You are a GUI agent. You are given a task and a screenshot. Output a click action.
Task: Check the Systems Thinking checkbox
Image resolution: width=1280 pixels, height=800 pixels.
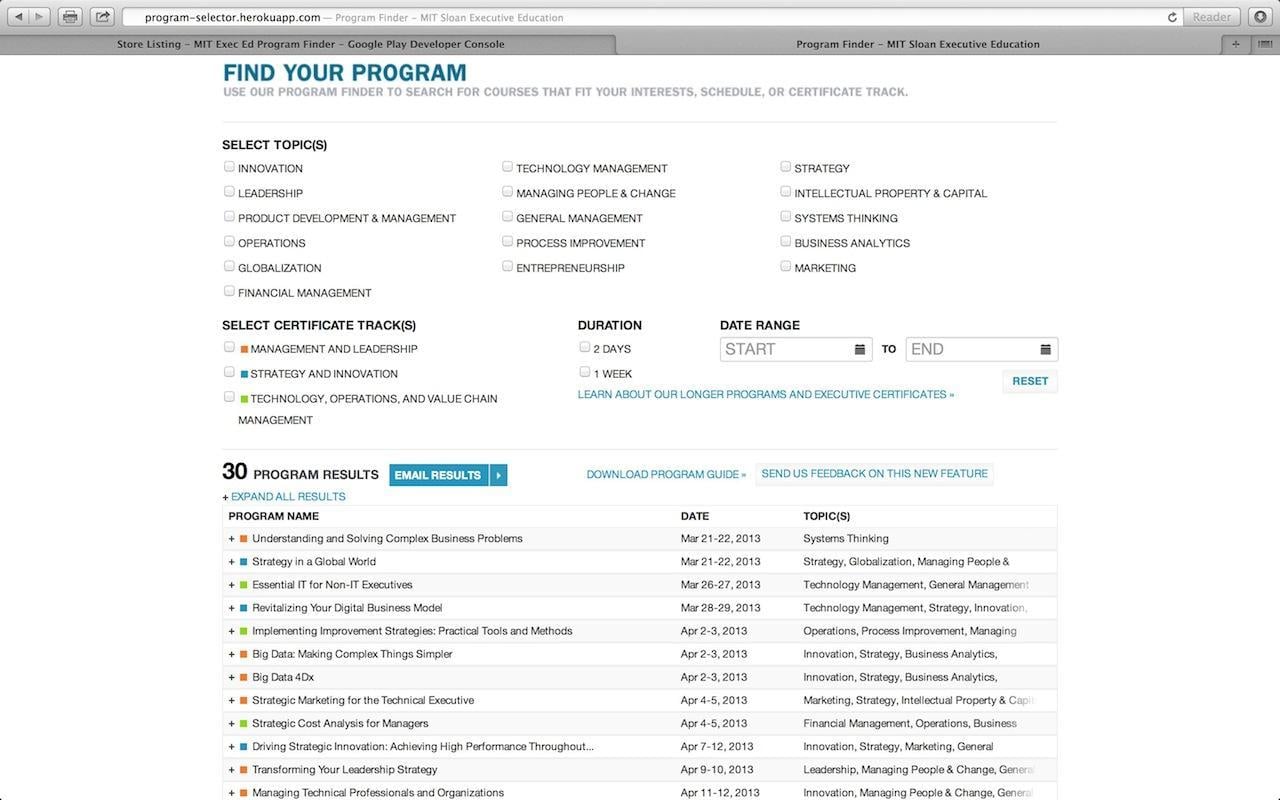coord(785,217)
